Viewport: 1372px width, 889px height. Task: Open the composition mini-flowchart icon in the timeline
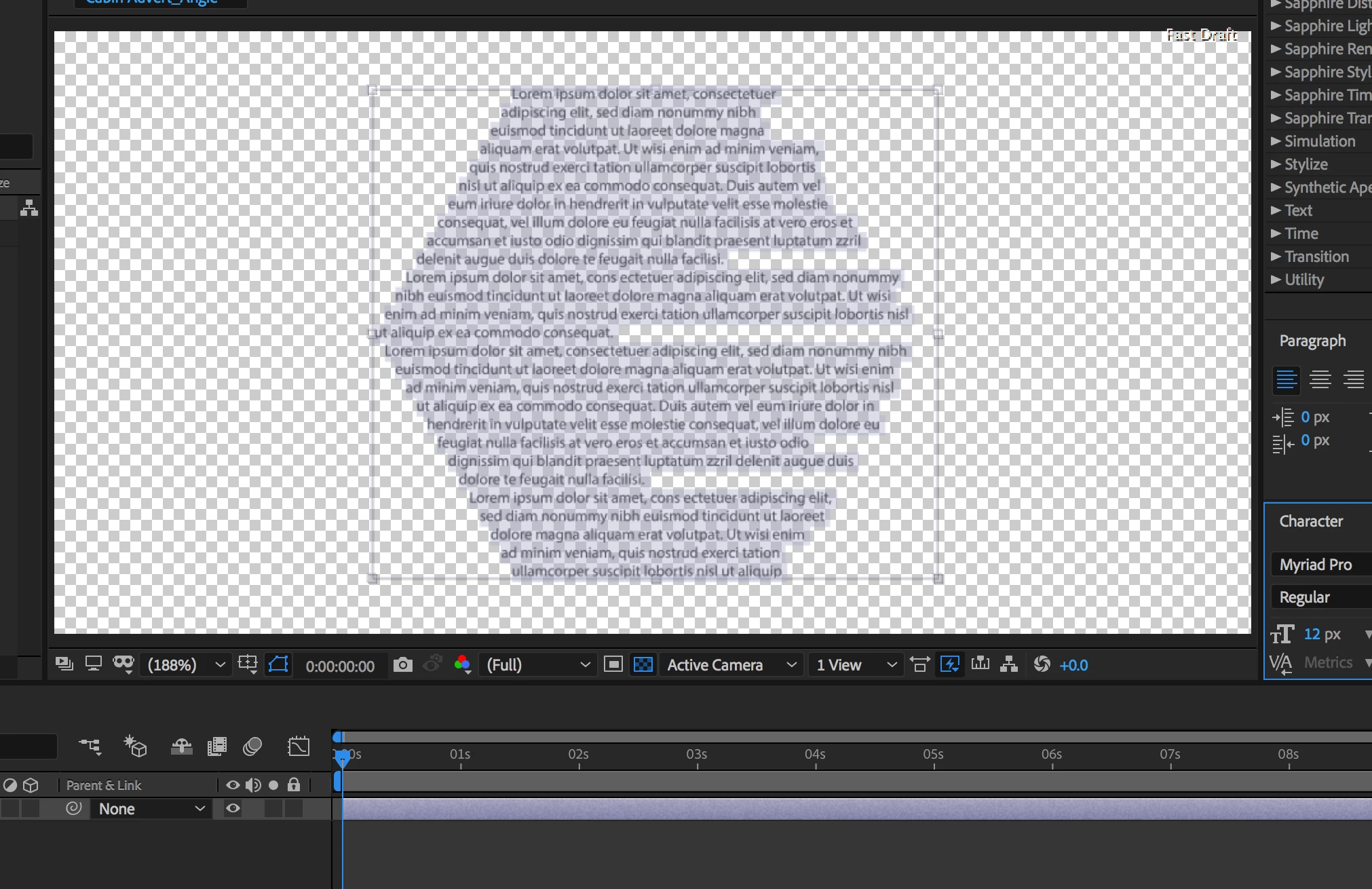click(x=90, y=747)
